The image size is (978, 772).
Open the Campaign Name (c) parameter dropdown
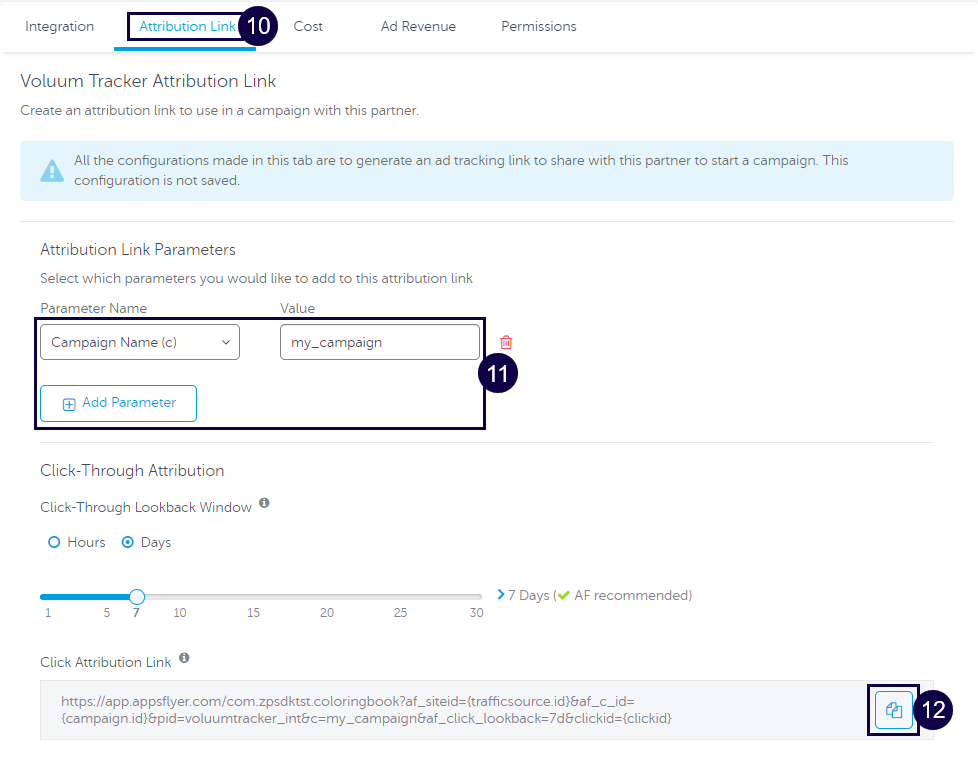140,342
